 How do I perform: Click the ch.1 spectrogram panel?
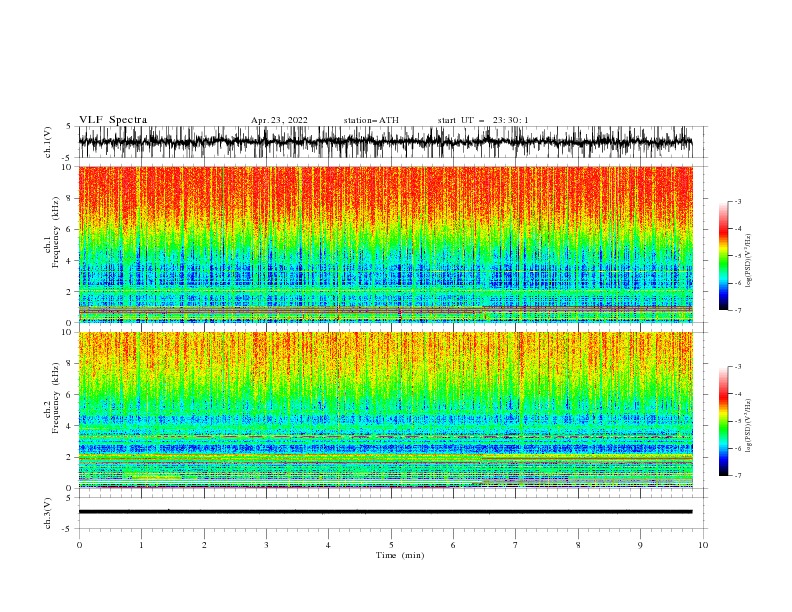pos(385,244)
